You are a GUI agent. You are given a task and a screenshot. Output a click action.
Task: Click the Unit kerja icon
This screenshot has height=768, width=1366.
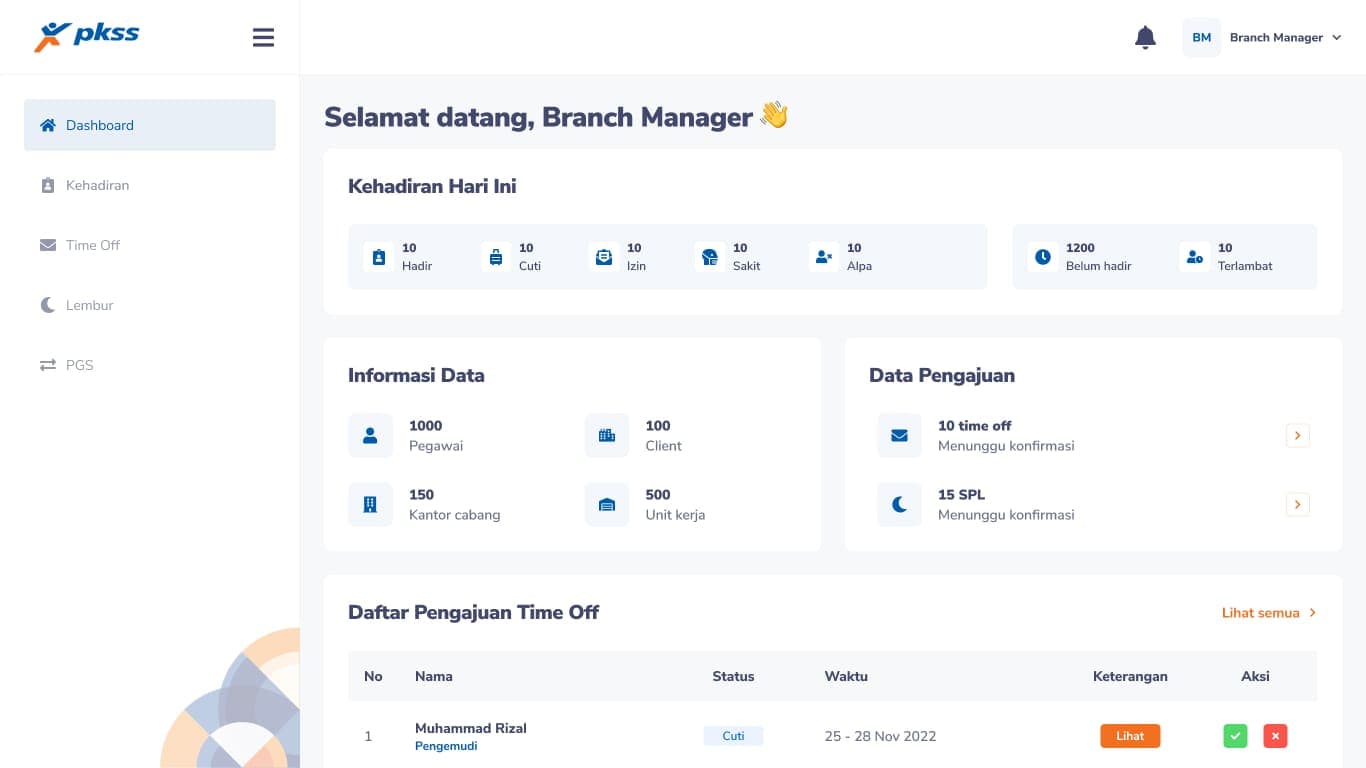[607, 504]
